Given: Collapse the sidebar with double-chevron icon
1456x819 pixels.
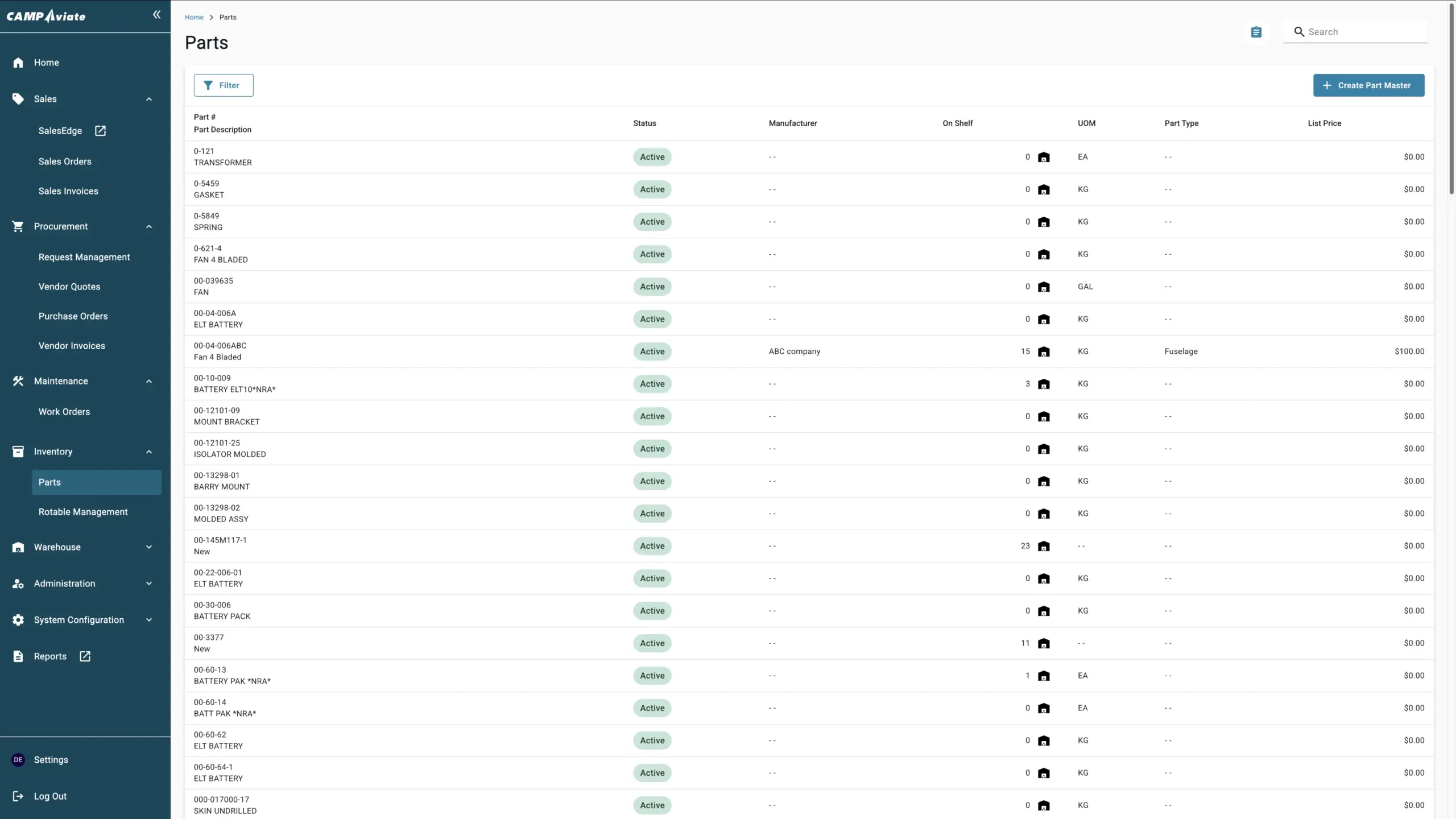Looking at the screenshot, I should click(156, 15).
